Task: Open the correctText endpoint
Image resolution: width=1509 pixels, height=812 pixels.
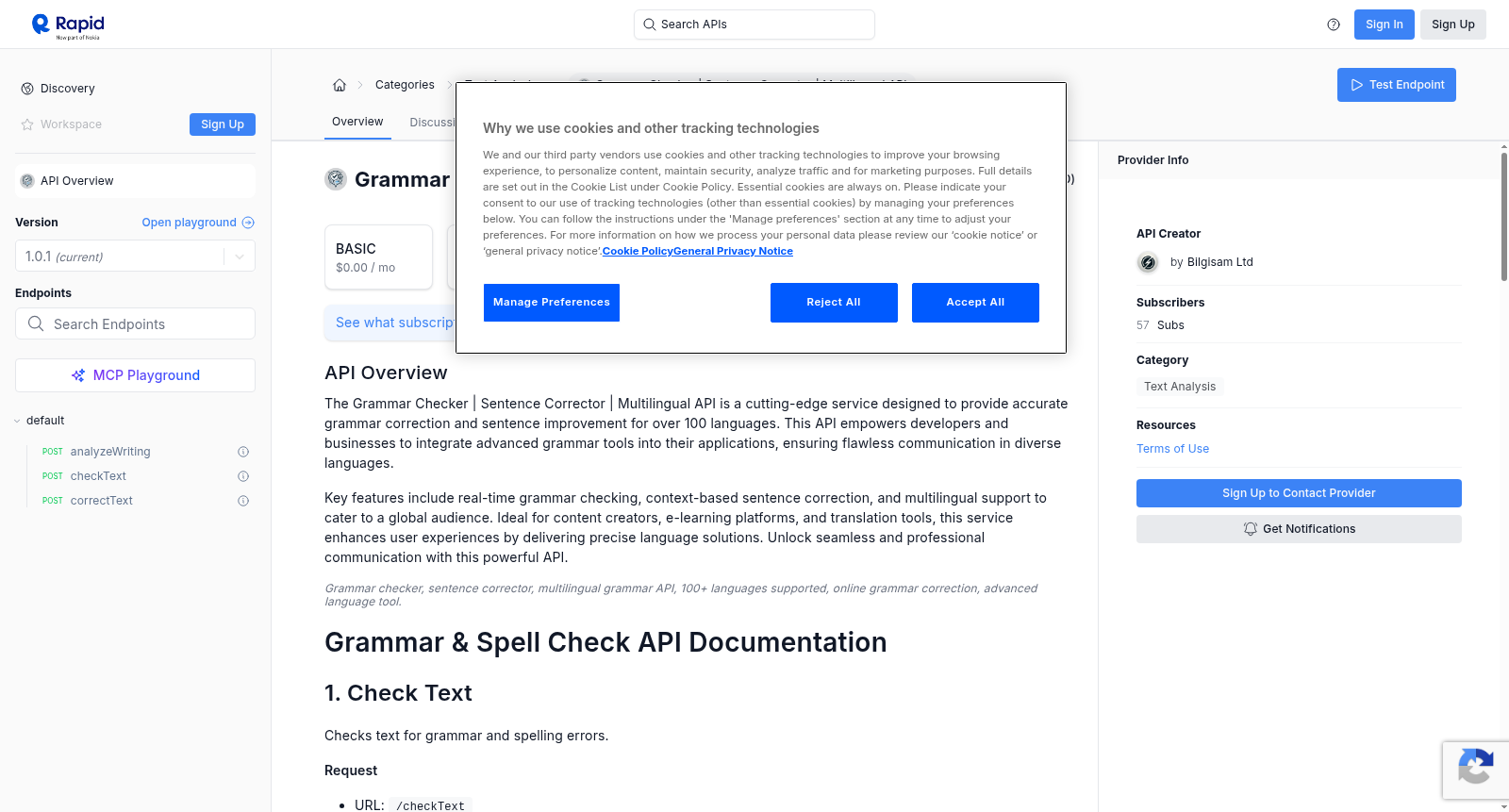Action: click(x=102, y=501)
